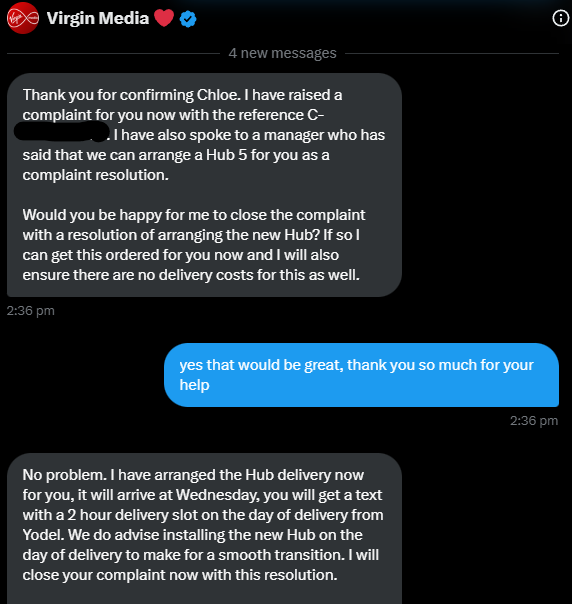Click the 2:36 pm timestamp under the blue reply

pos(534,421)
